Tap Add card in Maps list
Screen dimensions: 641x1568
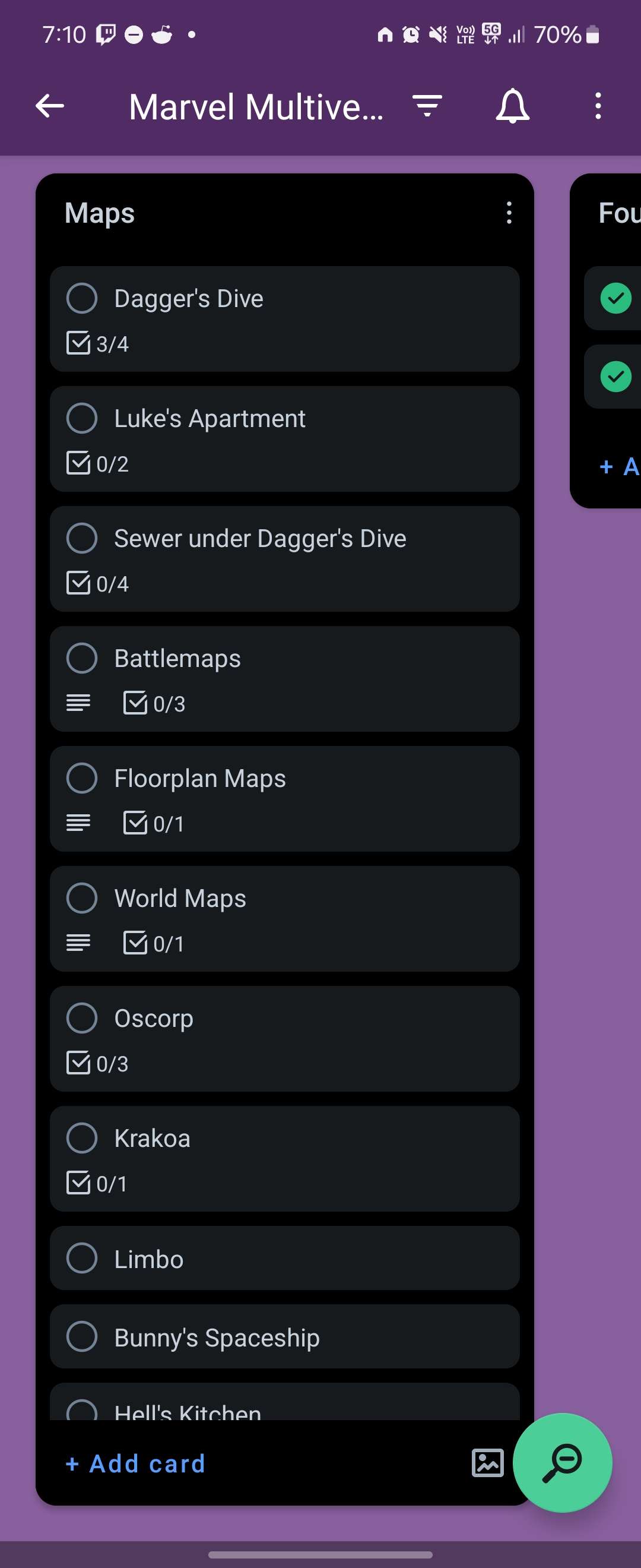(136, 1463)
